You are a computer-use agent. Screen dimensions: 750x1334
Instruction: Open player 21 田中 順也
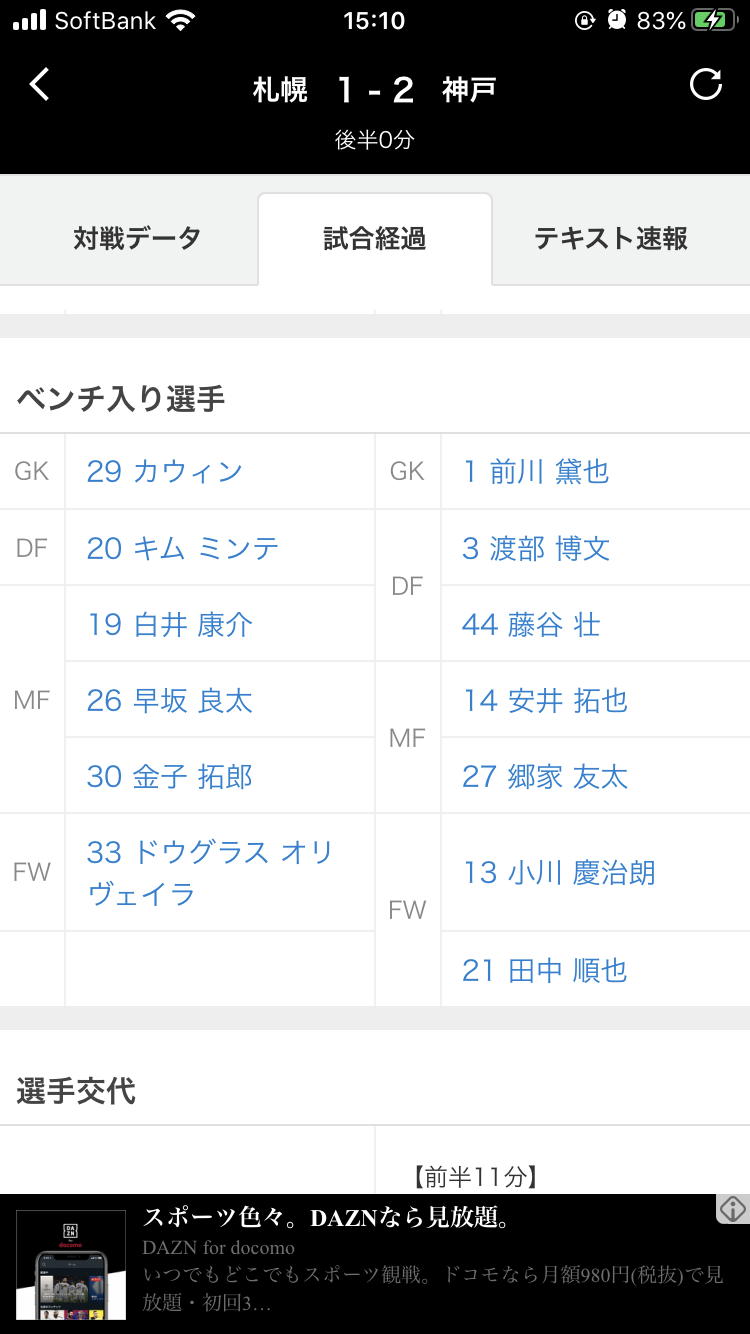tap(545, 969)
